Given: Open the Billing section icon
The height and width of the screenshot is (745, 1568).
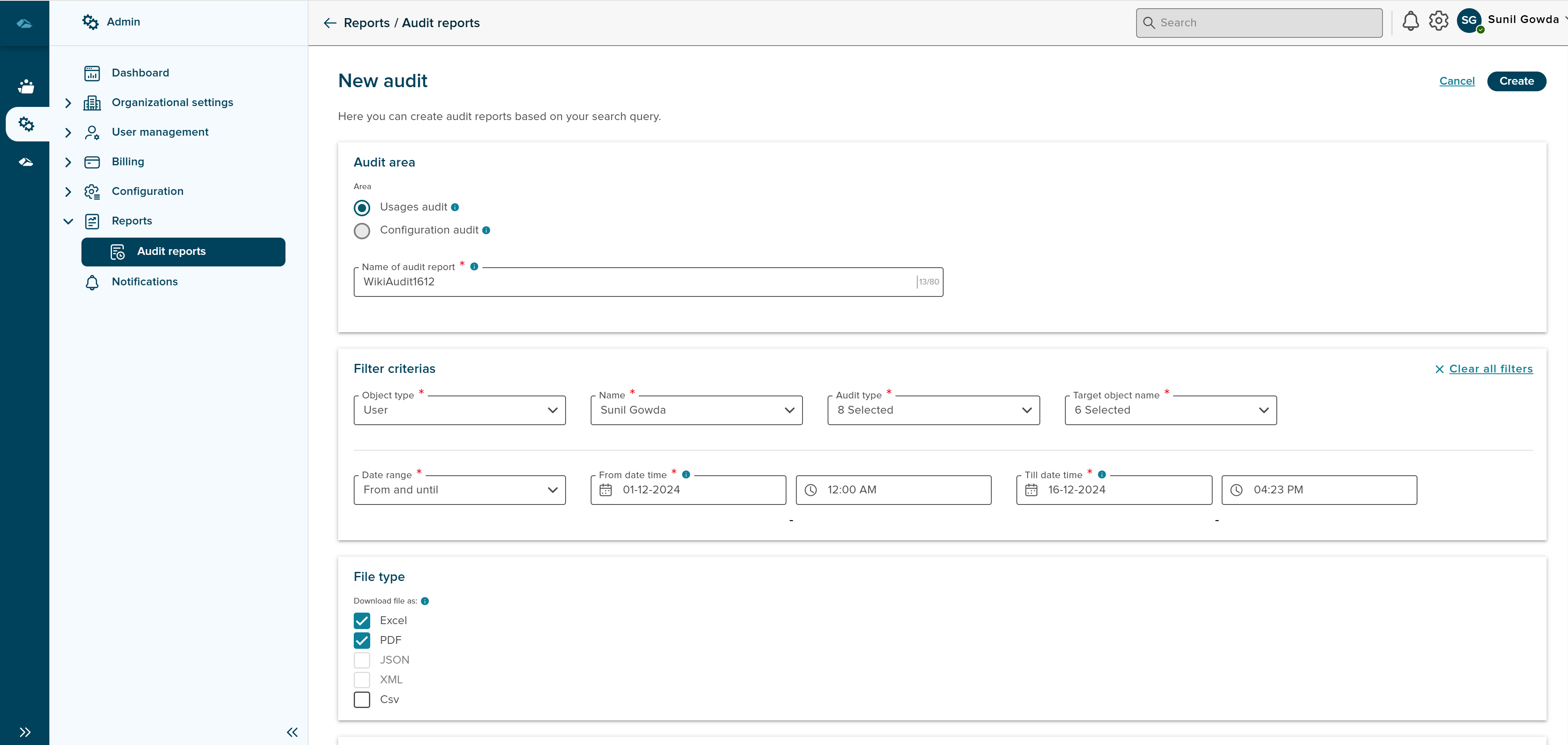Looking at the screenshot, I should (92, 161).
